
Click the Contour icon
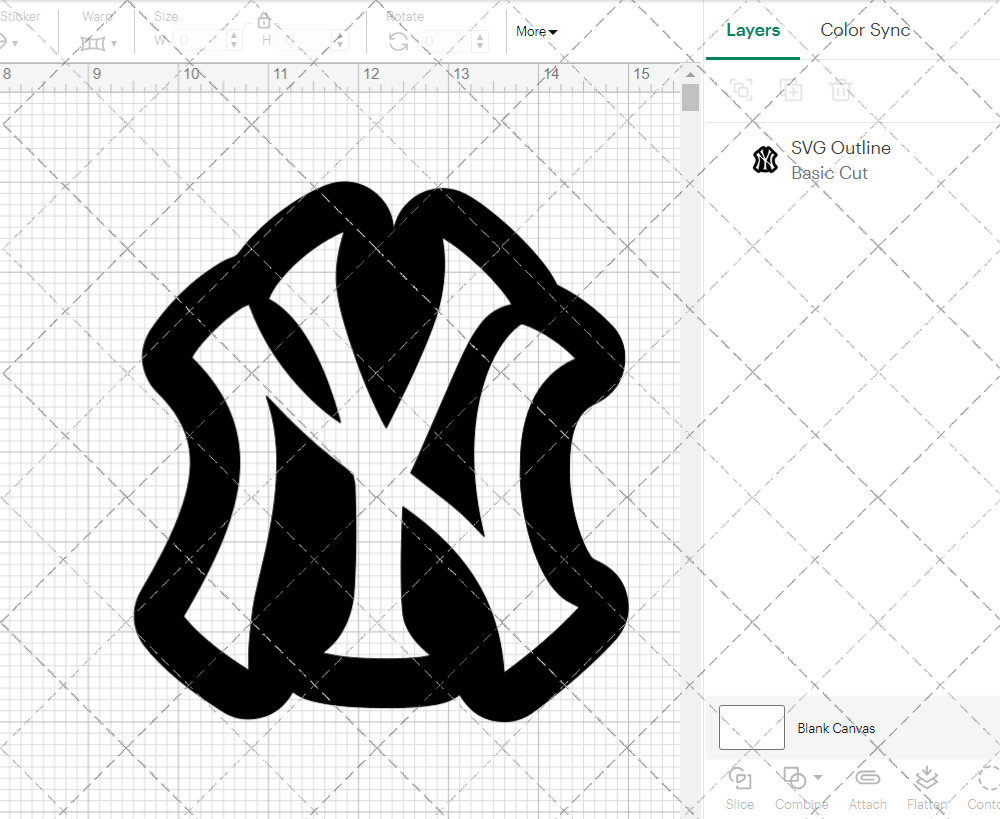(x=987, y=780)
